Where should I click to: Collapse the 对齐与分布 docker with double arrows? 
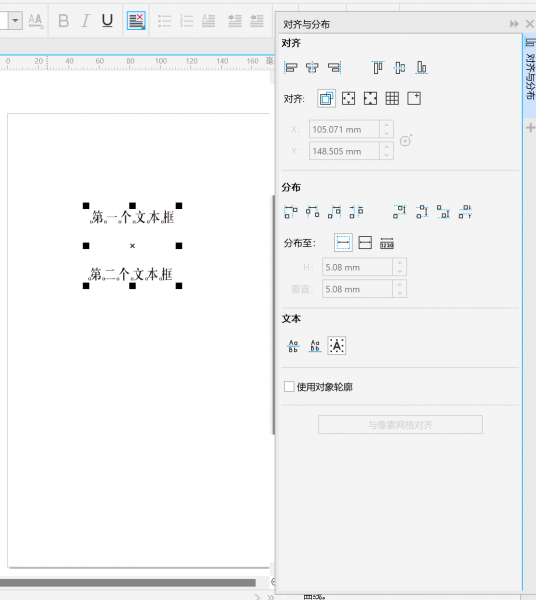pos(514,24)
